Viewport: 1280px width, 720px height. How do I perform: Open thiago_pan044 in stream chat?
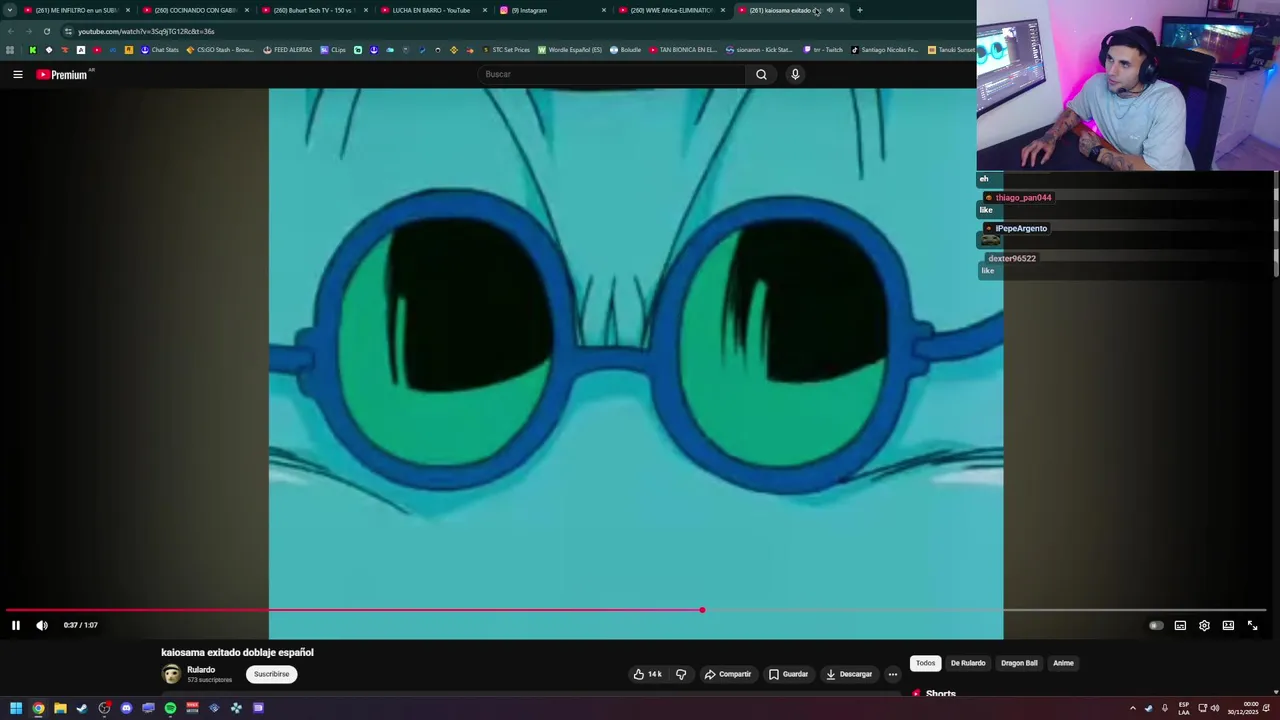1023,198
